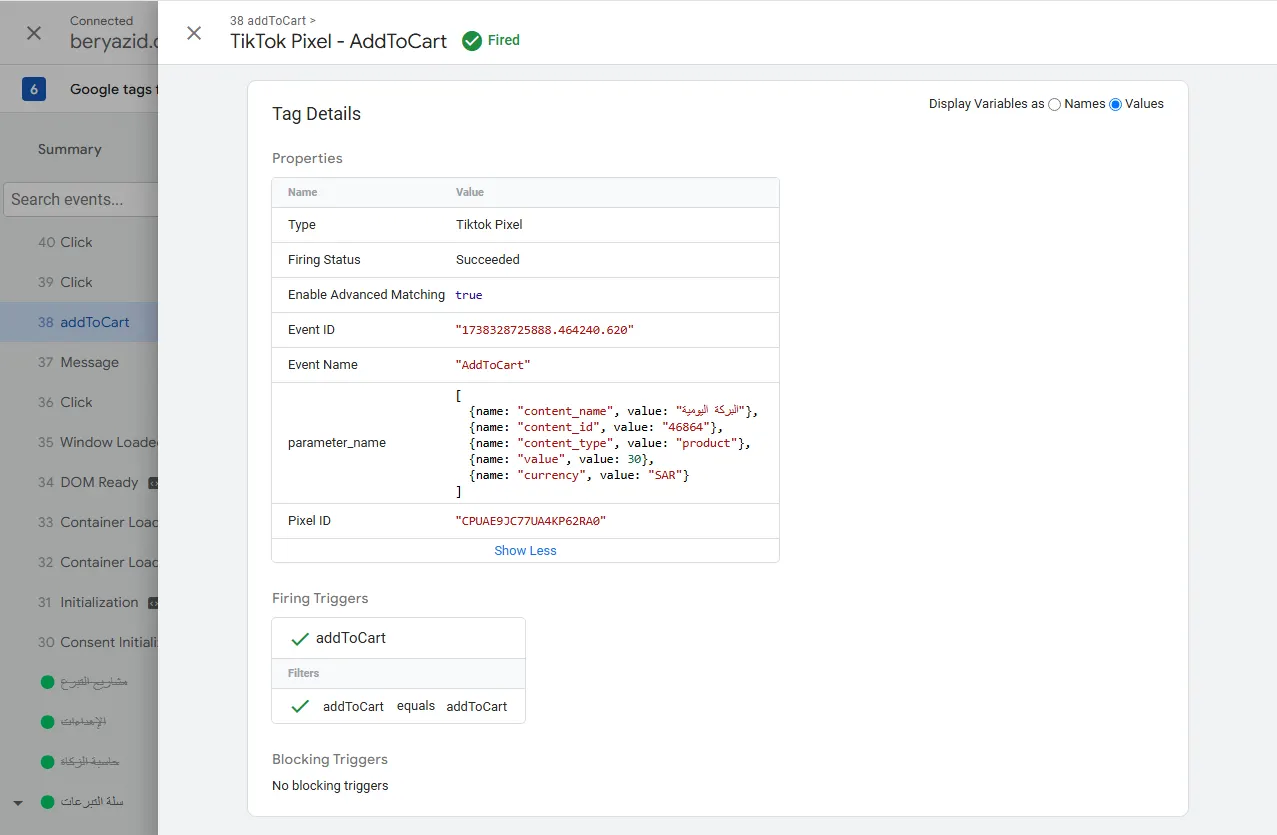The image size is (1277, 835).
Task: Select the Names radio button
Action: click(1055, 104)
